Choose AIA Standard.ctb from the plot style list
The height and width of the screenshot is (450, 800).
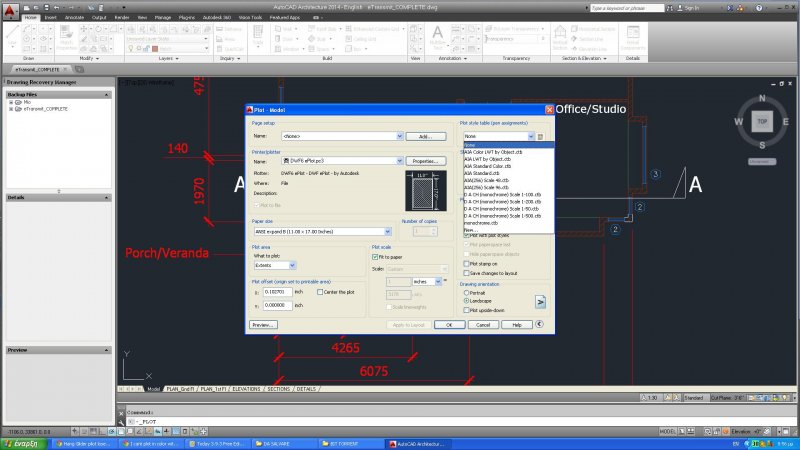[x=482, y=173]
